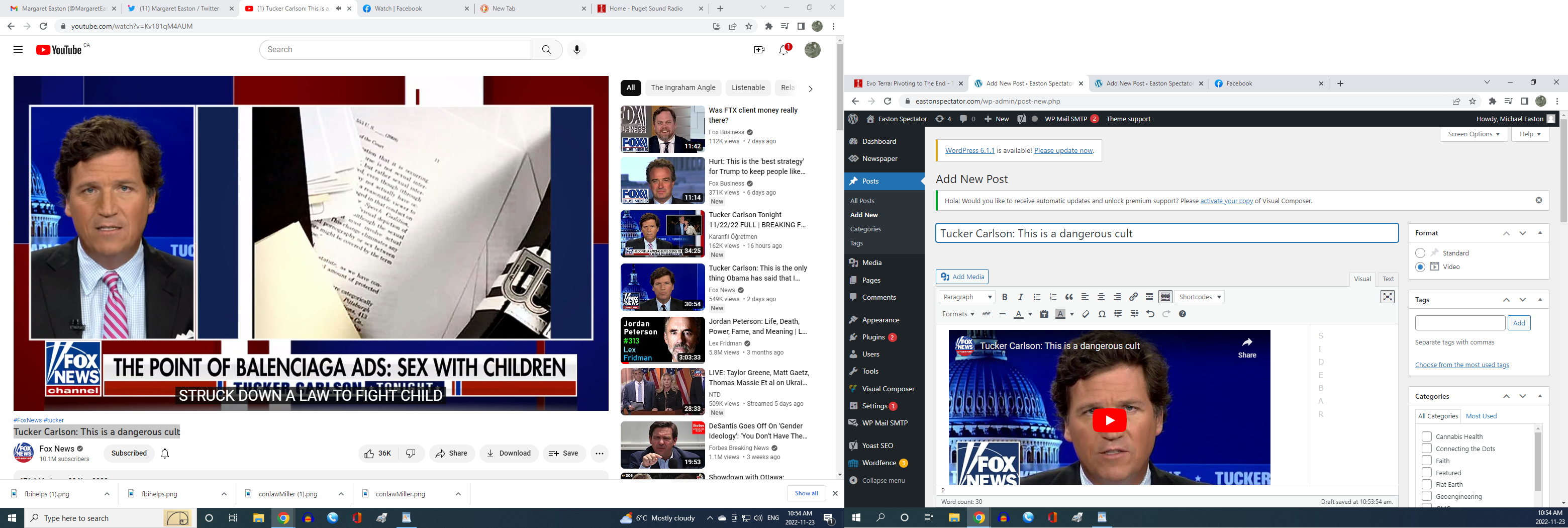This screenshot has height=528, width=1568.
Task: Insert a link using the editor link icon
Action: (1133, 297)
